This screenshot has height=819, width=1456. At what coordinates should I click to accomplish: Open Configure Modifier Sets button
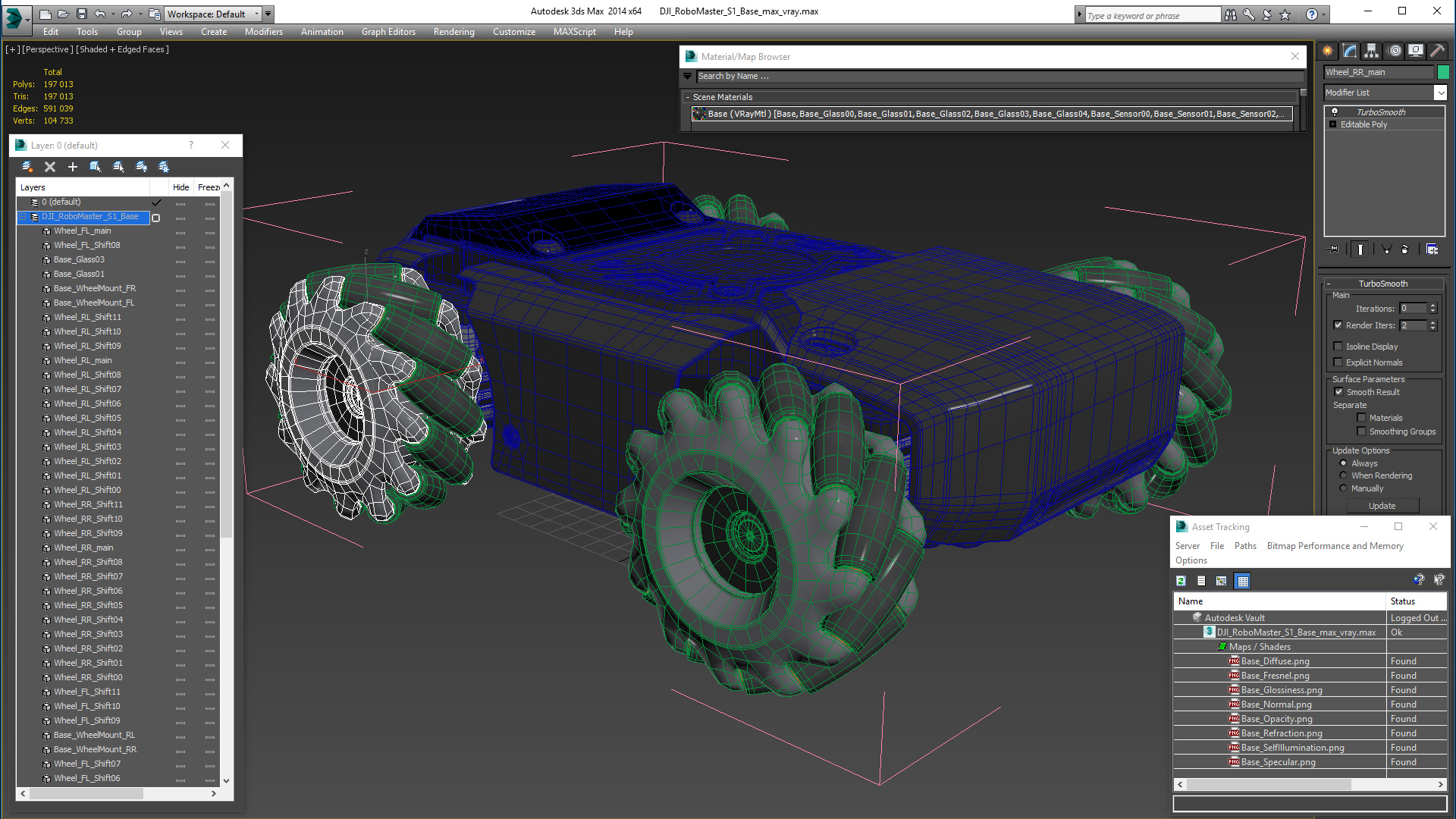tap(1432, 249)
